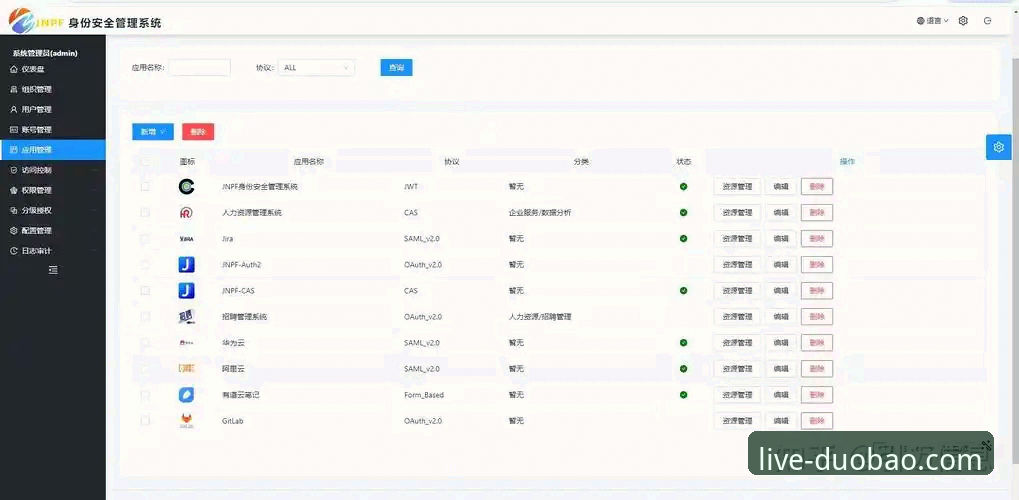
Task: Click the 招聘管理系统 app icon
Action: [x=187, y=317]
